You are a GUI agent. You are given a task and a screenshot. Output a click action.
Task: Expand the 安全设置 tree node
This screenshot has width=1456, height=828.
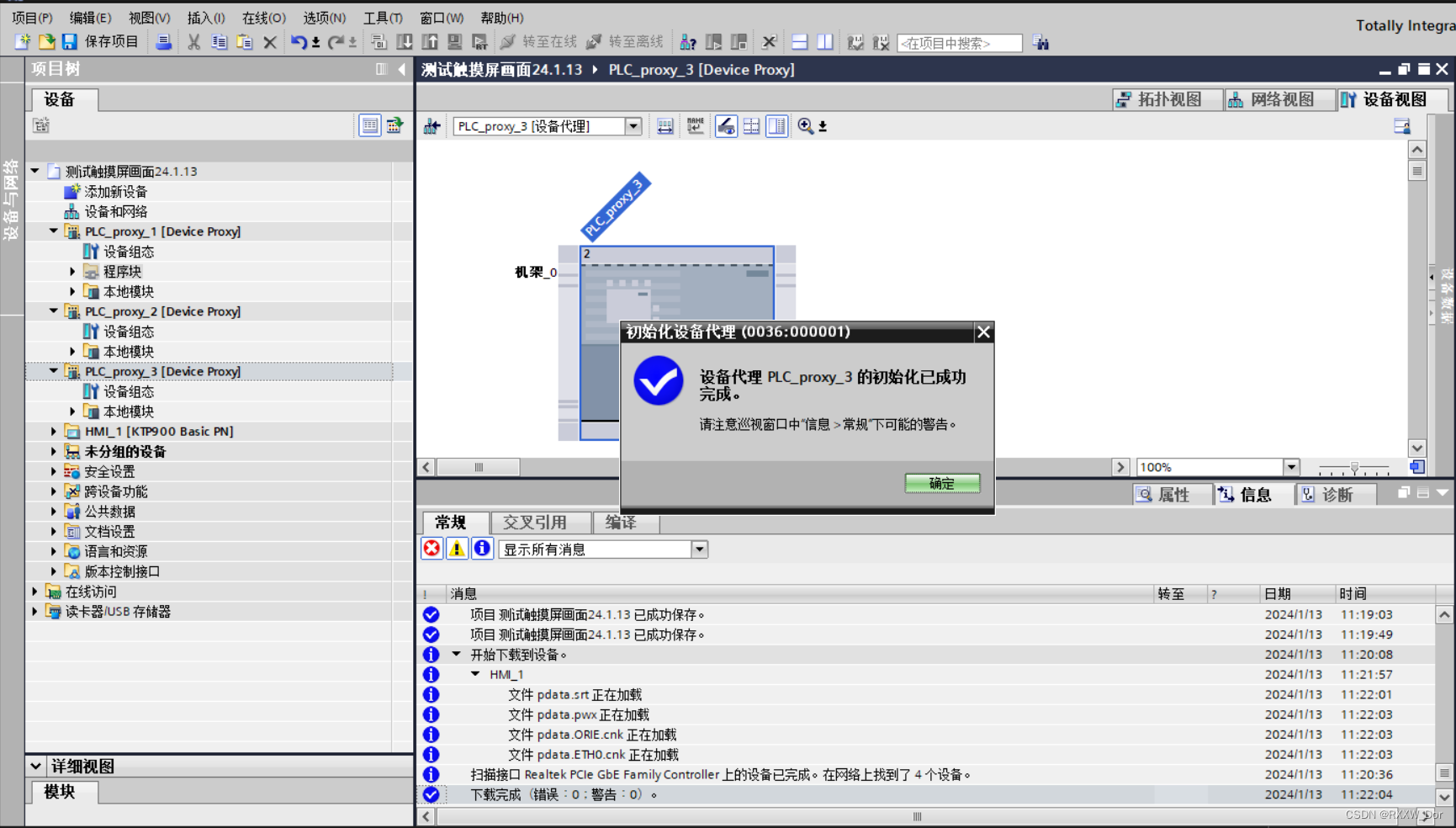click(54, 472)
